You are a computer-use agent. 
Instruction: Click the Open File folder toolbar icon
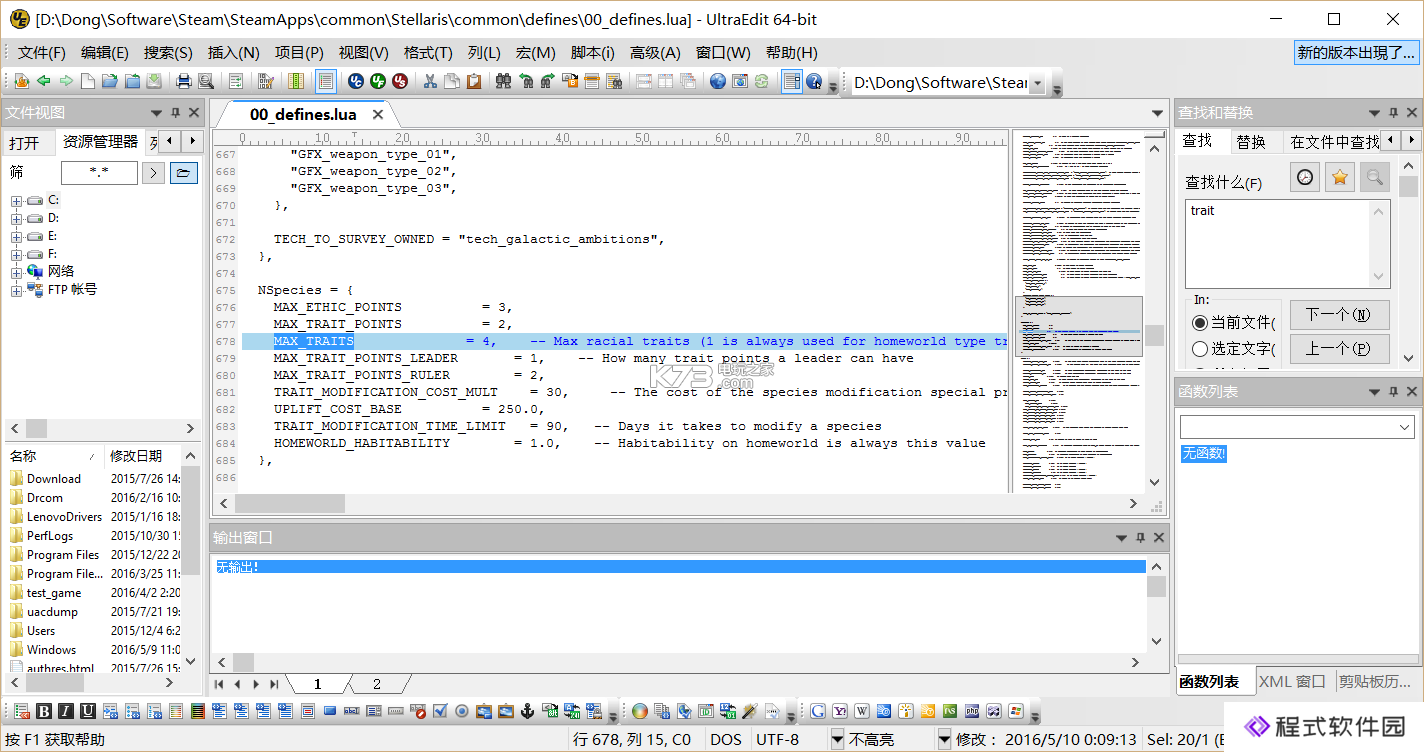click(x=110, y=82)
